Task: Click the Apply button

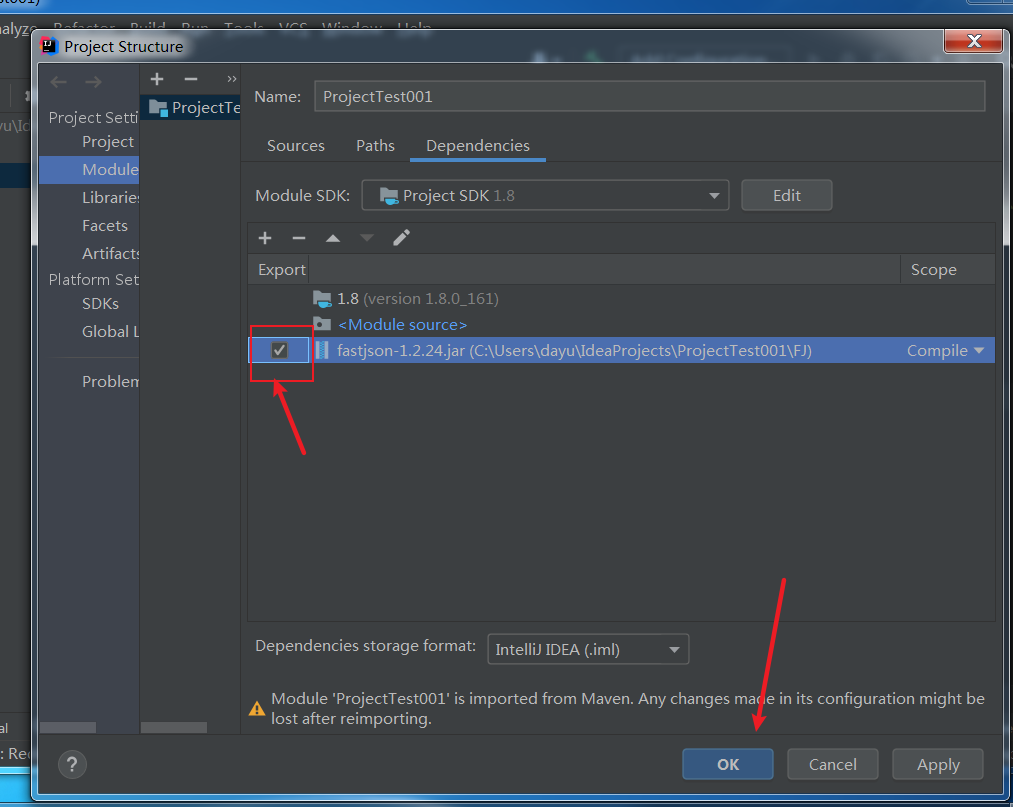Action: (x=938, y=764)
